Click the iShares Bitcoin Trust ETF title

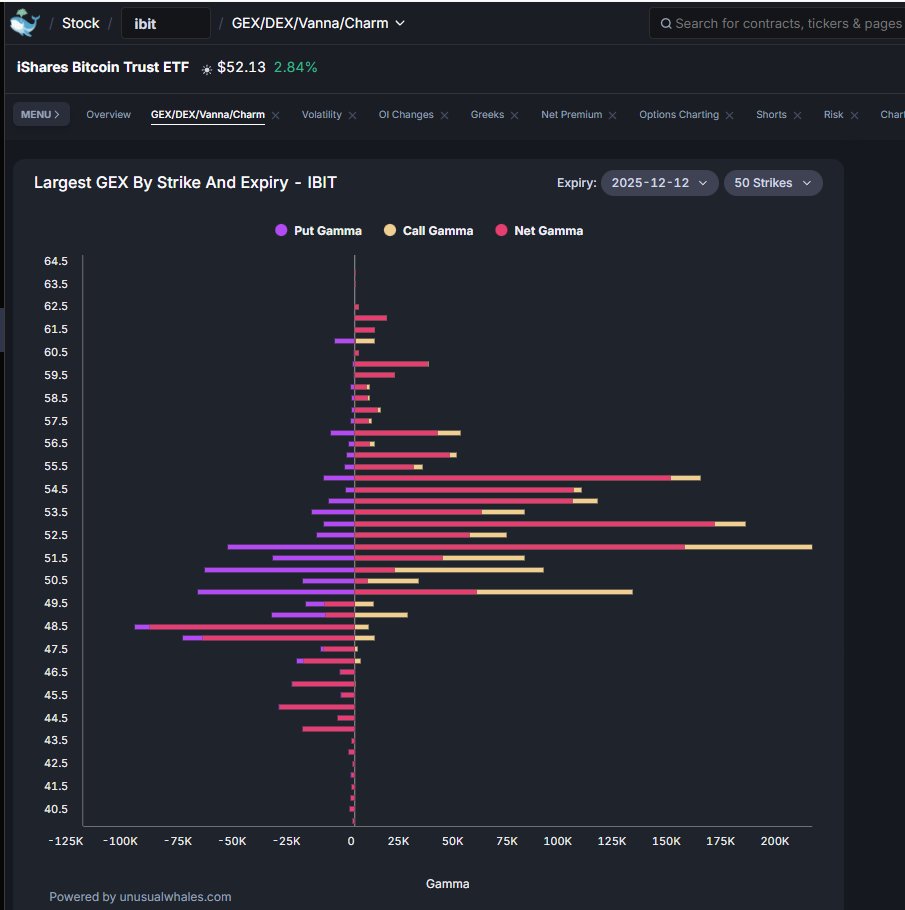click(103, 67)
